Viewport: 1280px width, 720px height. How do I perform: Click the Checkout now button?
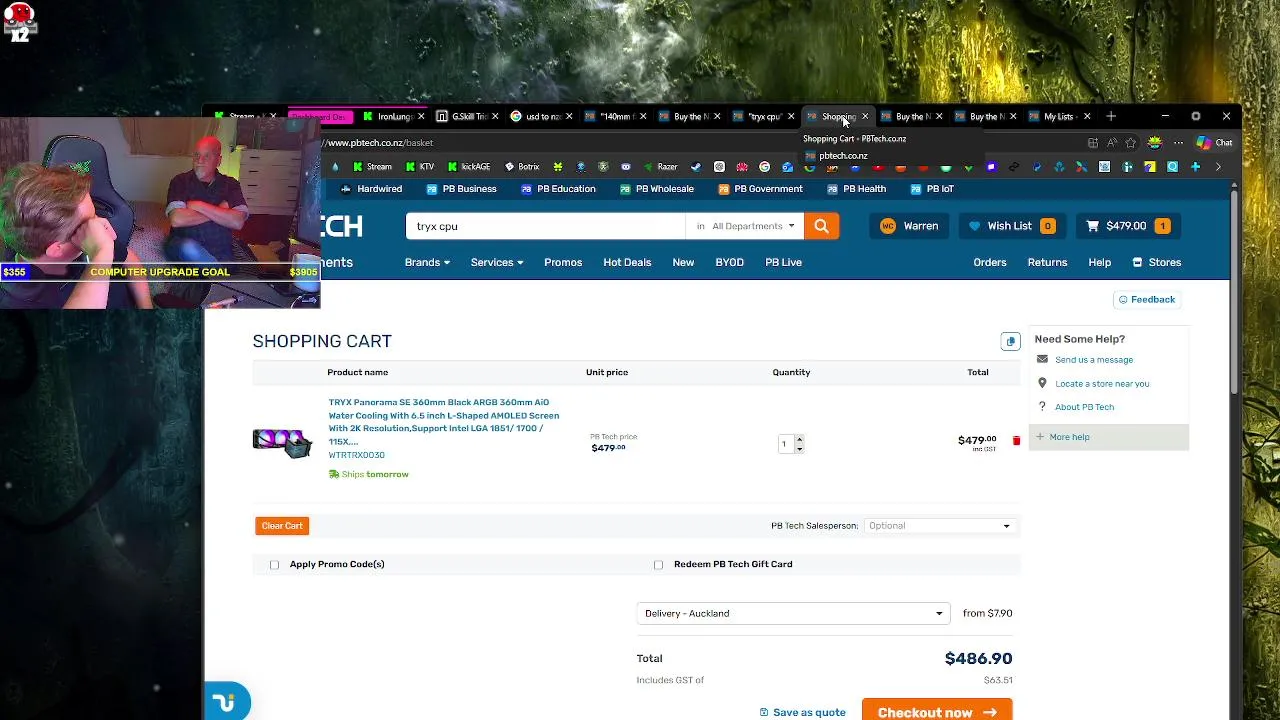point(937,711)
